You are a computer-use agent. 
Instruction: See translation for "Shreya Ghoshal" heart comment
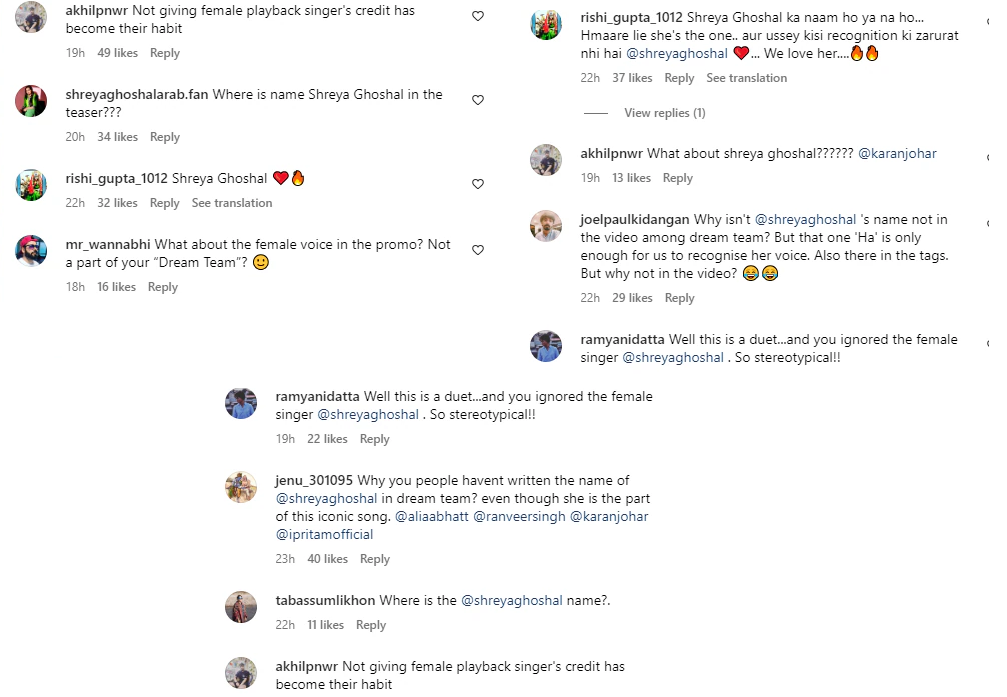click(x=232, y=203)
